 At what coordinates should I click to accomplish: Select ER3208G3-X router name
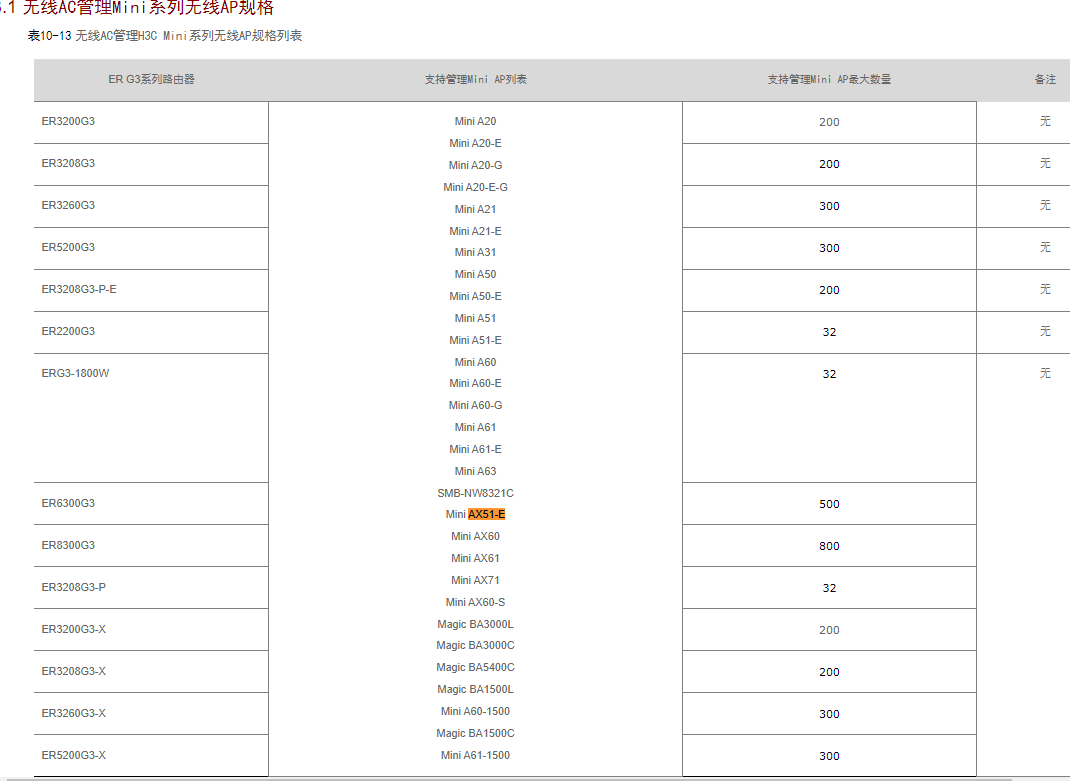(74, 671)
